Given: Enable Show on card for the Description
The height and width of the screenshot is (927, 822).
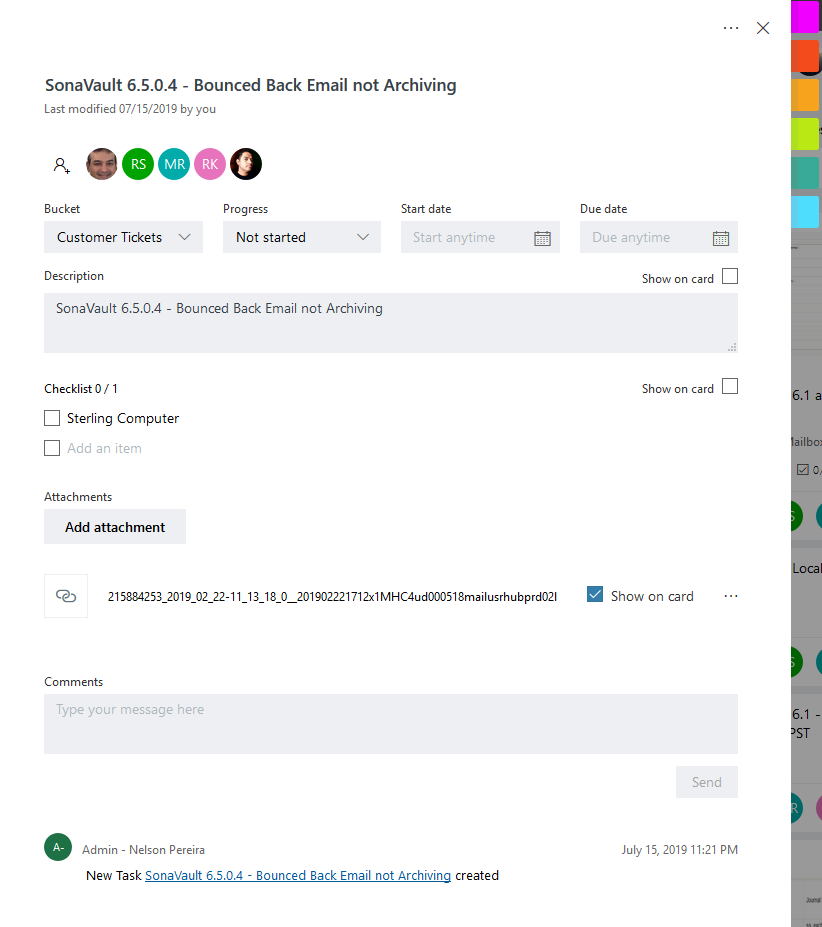Looking at the screenshot, I should (730, 278).
